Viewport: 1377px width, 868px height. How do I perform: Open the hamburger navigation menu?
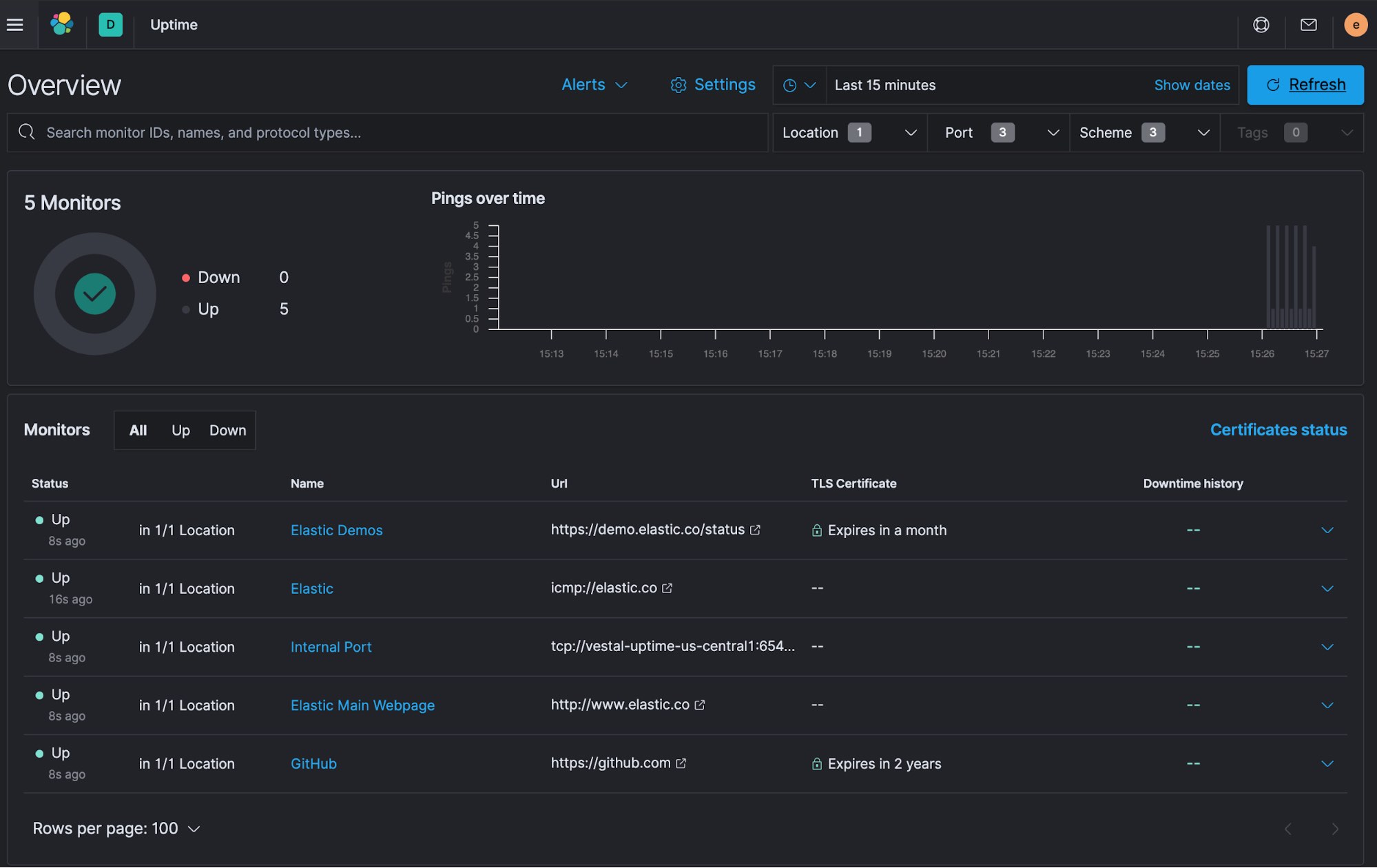[15, 25]
